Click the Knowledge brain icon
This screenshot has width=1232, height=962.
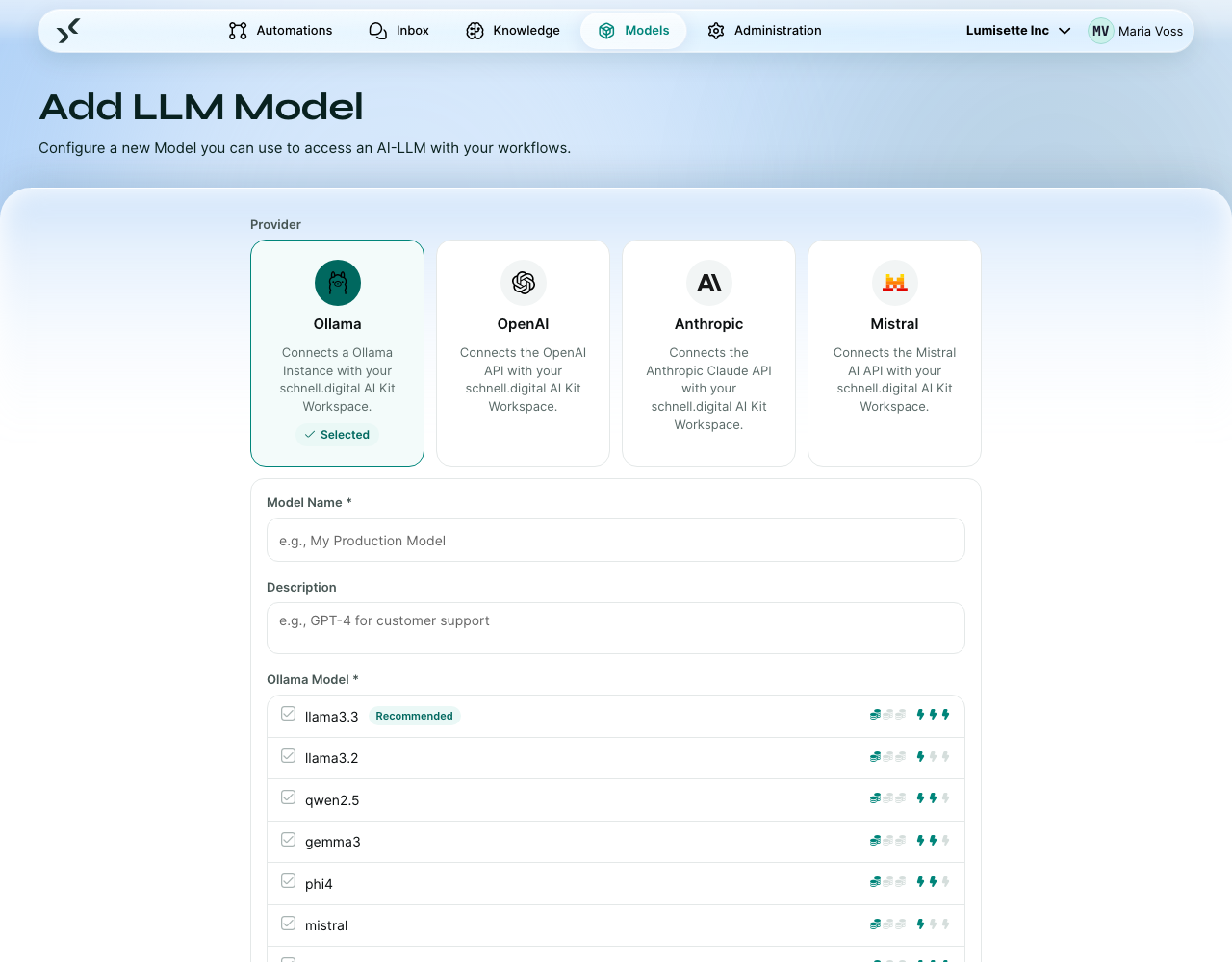pos(475,31)
